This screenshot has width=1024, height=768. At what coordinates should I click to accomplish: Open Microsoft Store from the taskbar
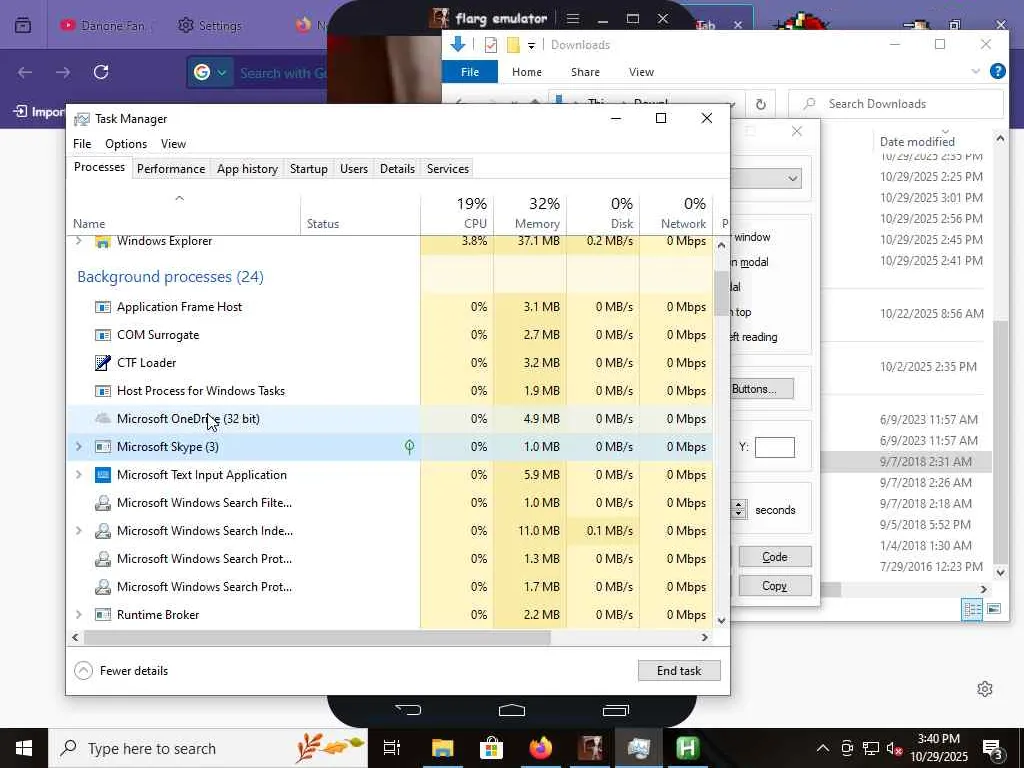pos(491,748)
